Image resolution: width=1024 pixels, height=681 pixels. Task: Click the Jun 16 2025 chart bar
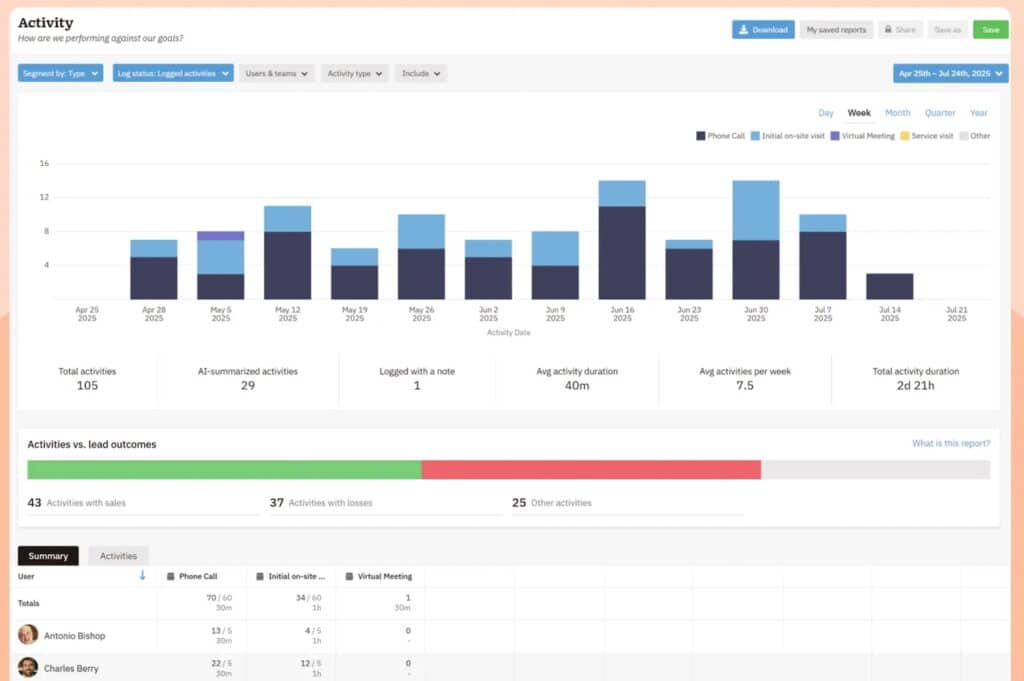coord(622,240)
